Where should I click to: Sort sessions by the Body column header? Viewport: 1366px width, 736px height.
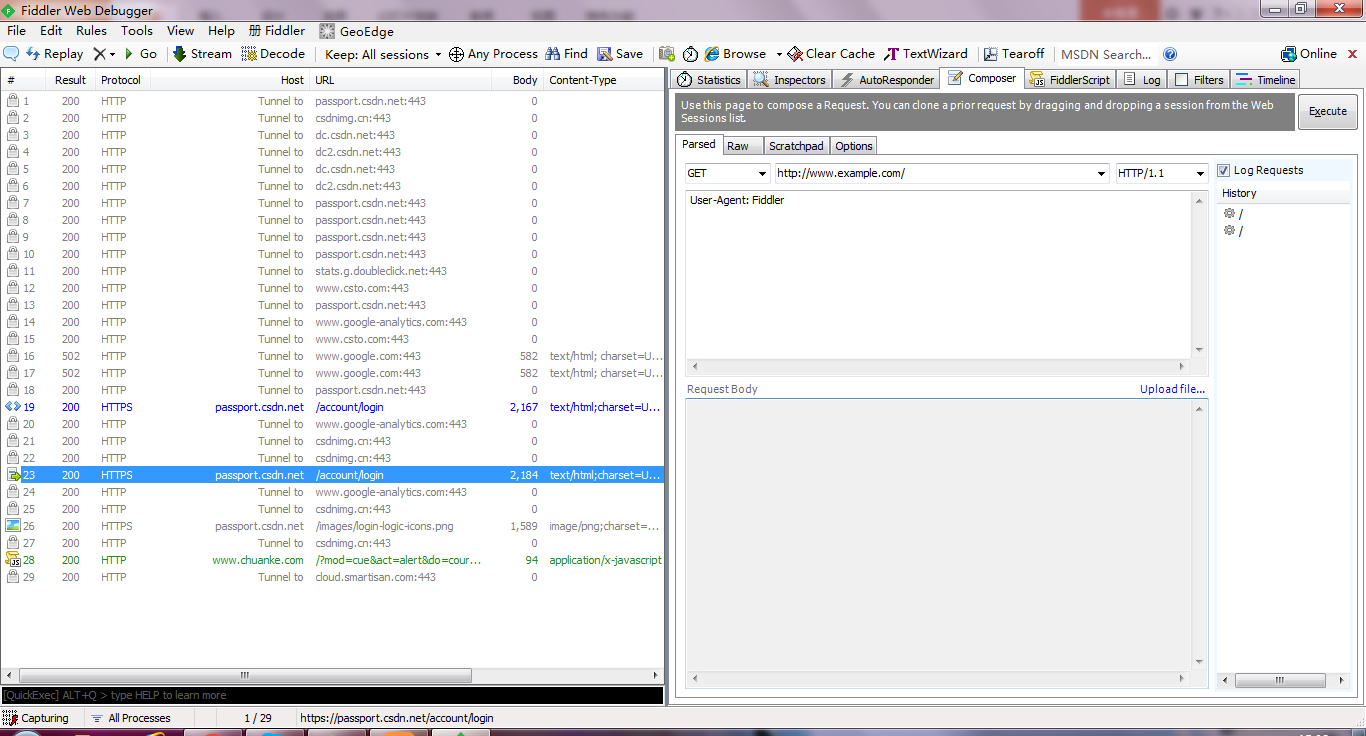coord(517,80)
